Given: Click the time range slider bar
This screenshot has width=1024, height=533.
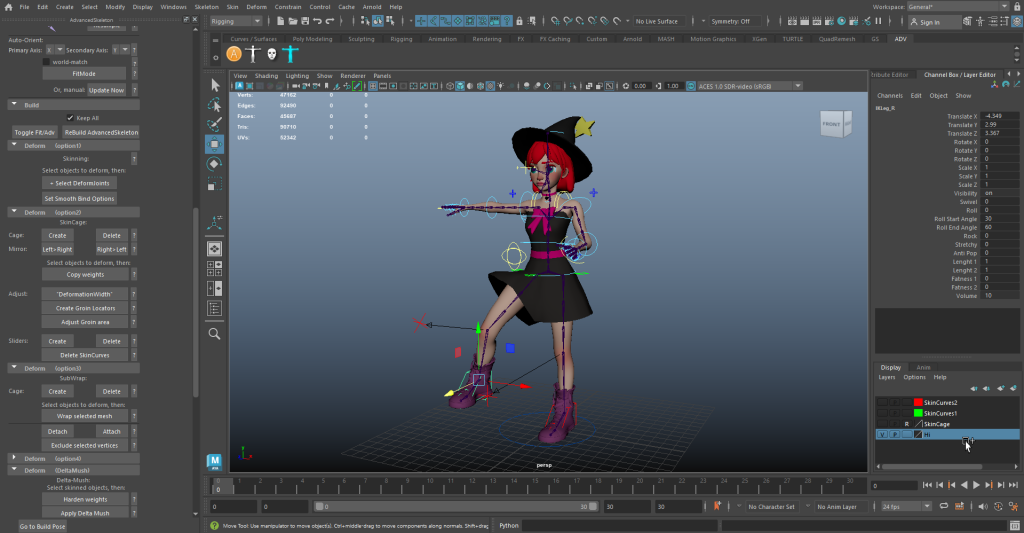Looking at the screenshot, I should 456,506.
